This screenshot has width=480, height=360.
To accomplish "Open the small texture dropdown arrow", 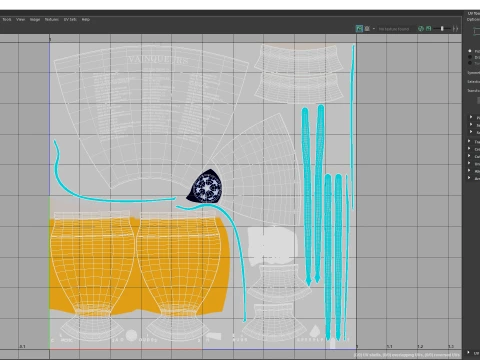I will click(374, 29).
